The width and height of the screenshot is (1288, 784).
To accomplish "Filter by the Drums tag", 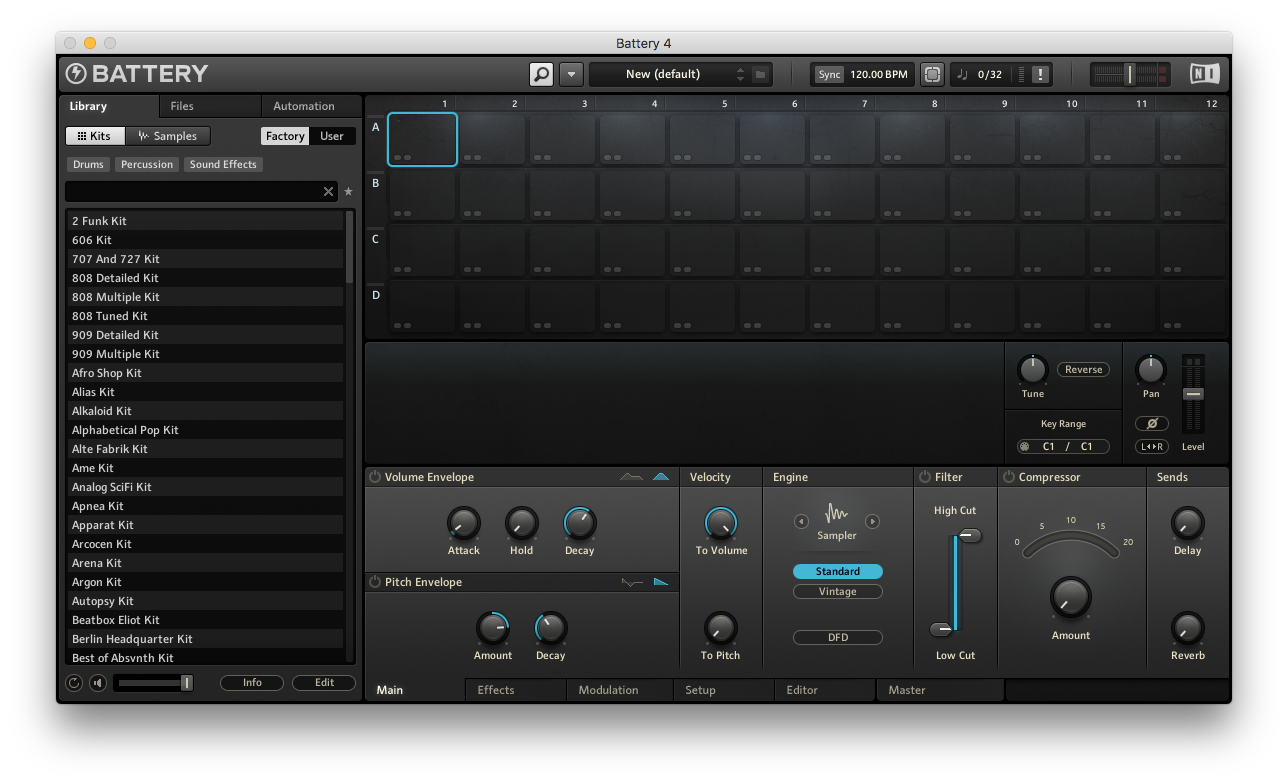I will [88, 164].
